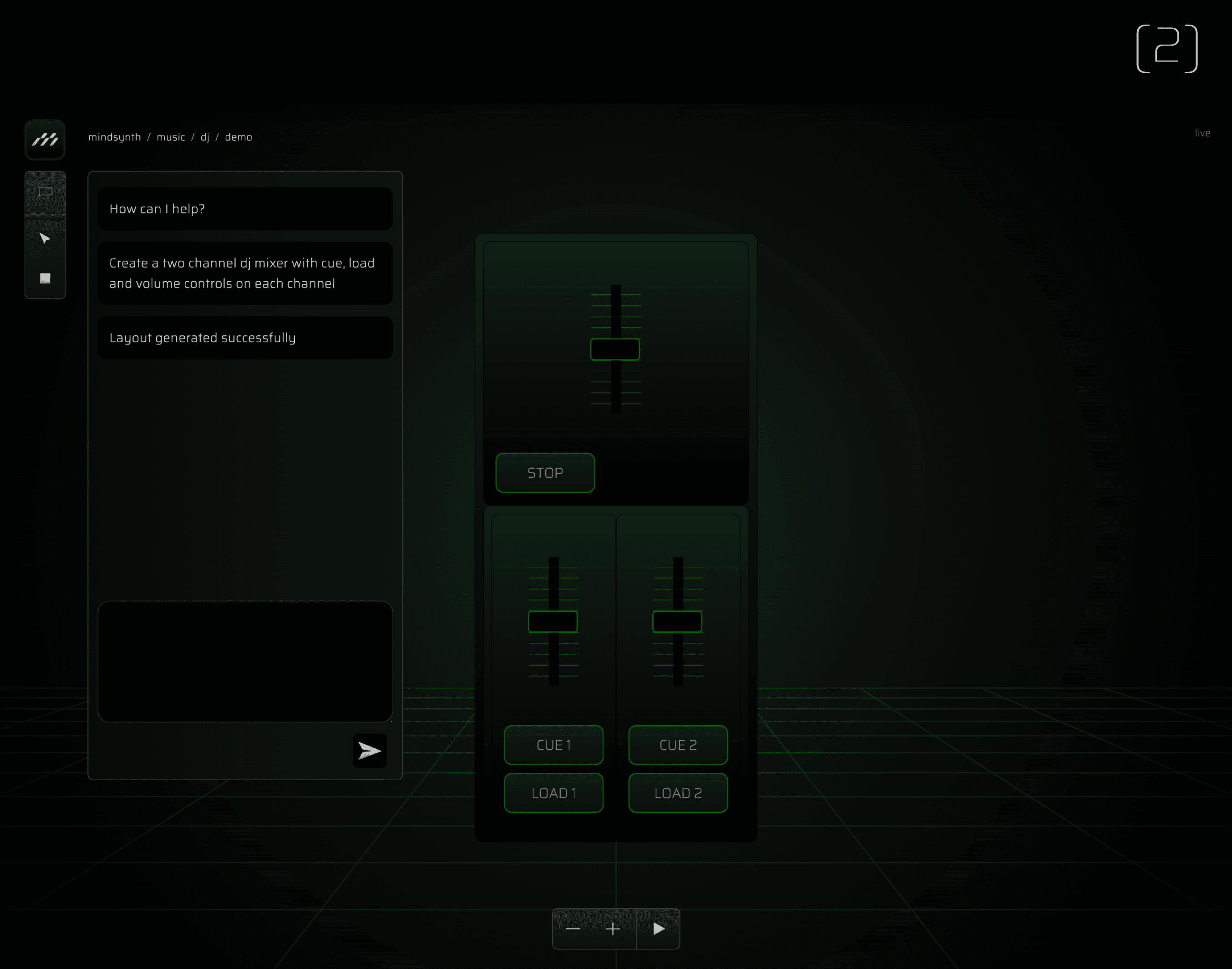Image resolution: width=1232 pixels, height=969 pixels.
Task: Click the CUE 2 button
Action: (x=678, y=745)
